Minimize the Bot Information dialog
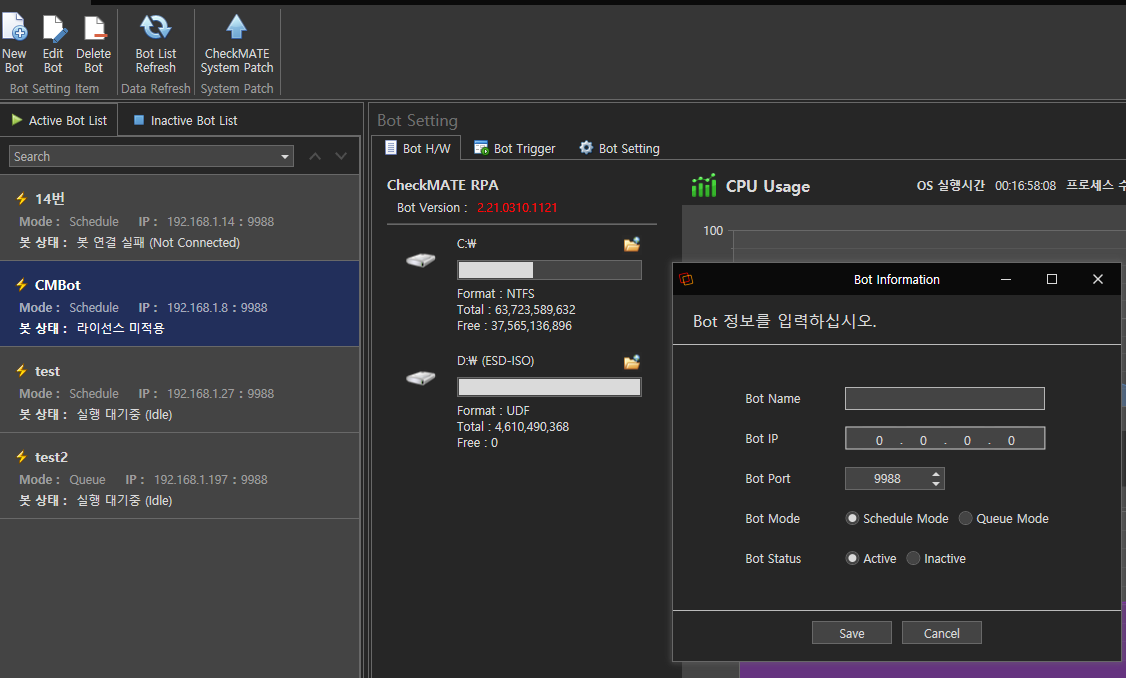Screen dimensions: 1126x678 [1006, 279]
